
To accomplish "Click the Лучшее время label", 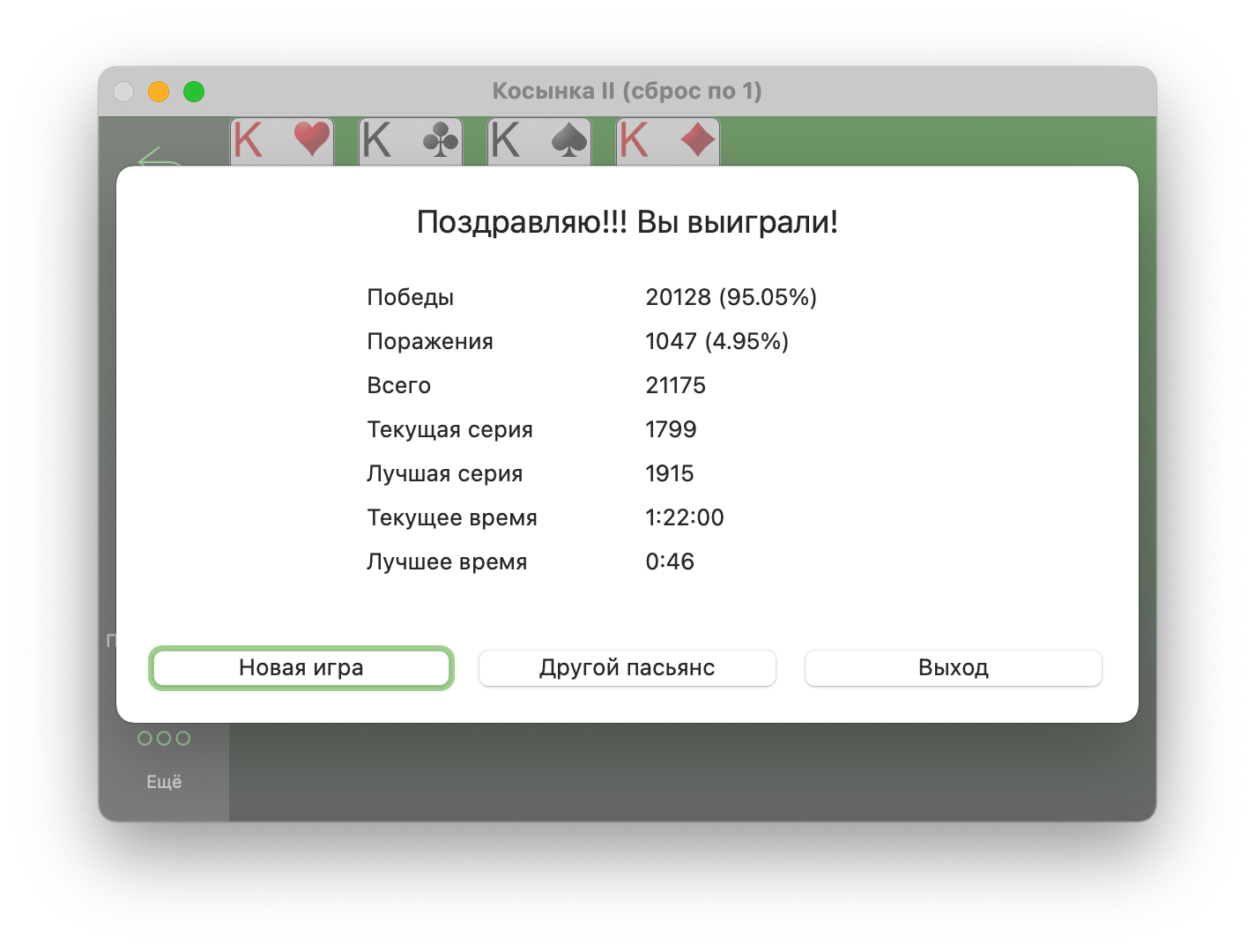I will point(447,562).
